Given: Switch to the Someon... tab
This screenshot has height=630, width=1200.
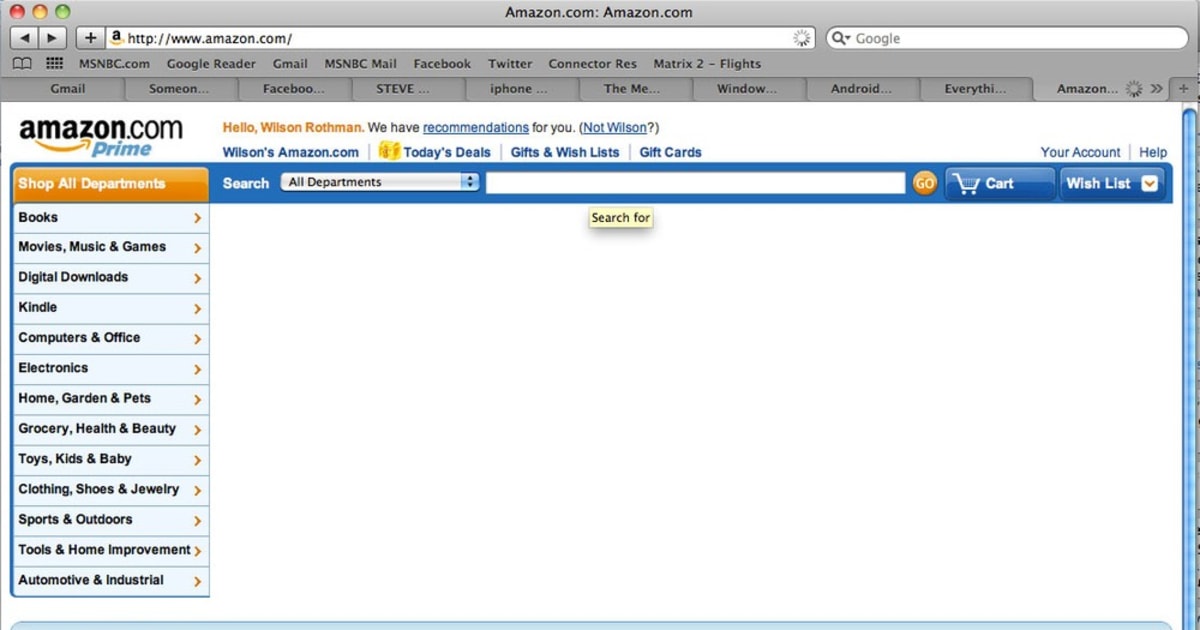Looking at the screenshot, I should [180, 88].
